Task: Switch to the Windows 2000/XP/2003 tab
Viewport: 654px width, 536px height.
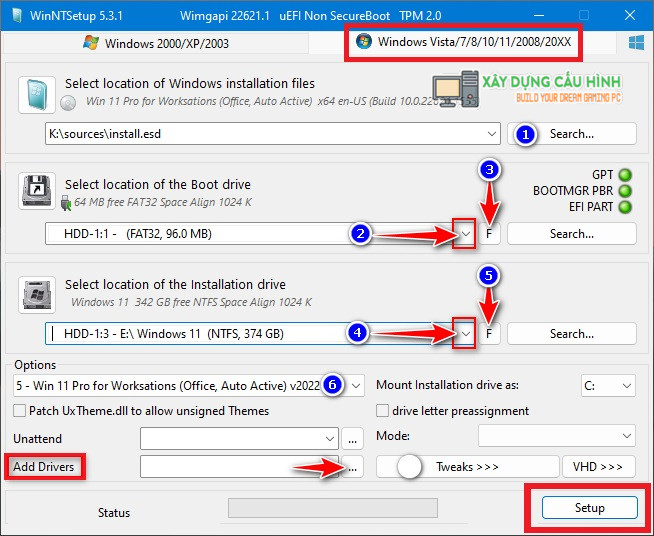Action: tap(156, 43)
